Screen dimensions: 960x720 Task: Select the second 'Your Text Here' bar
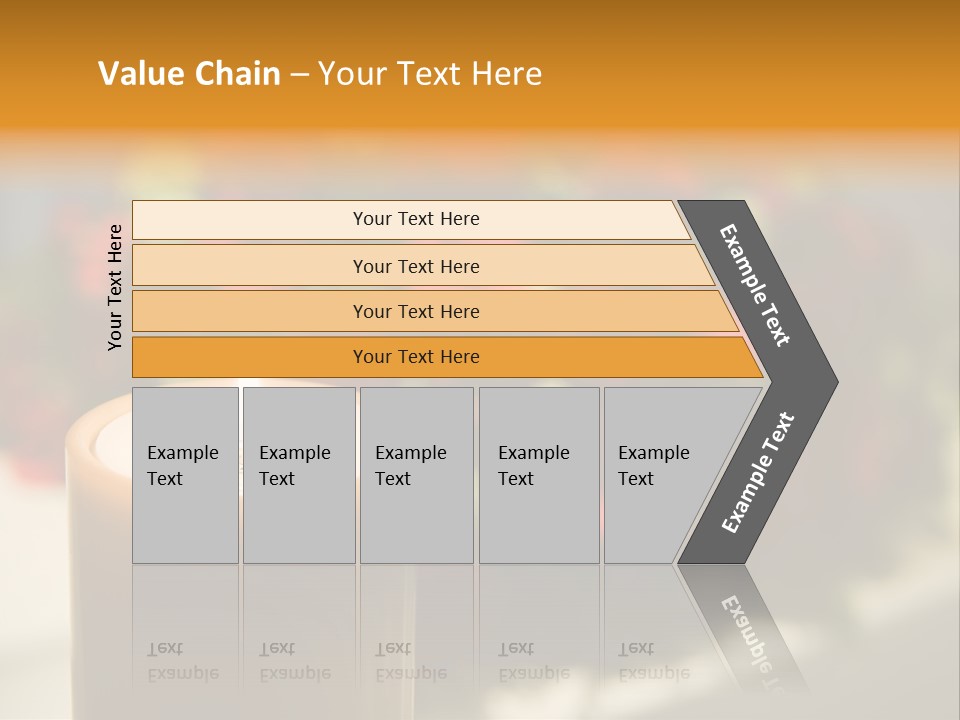tap(415, 266)
